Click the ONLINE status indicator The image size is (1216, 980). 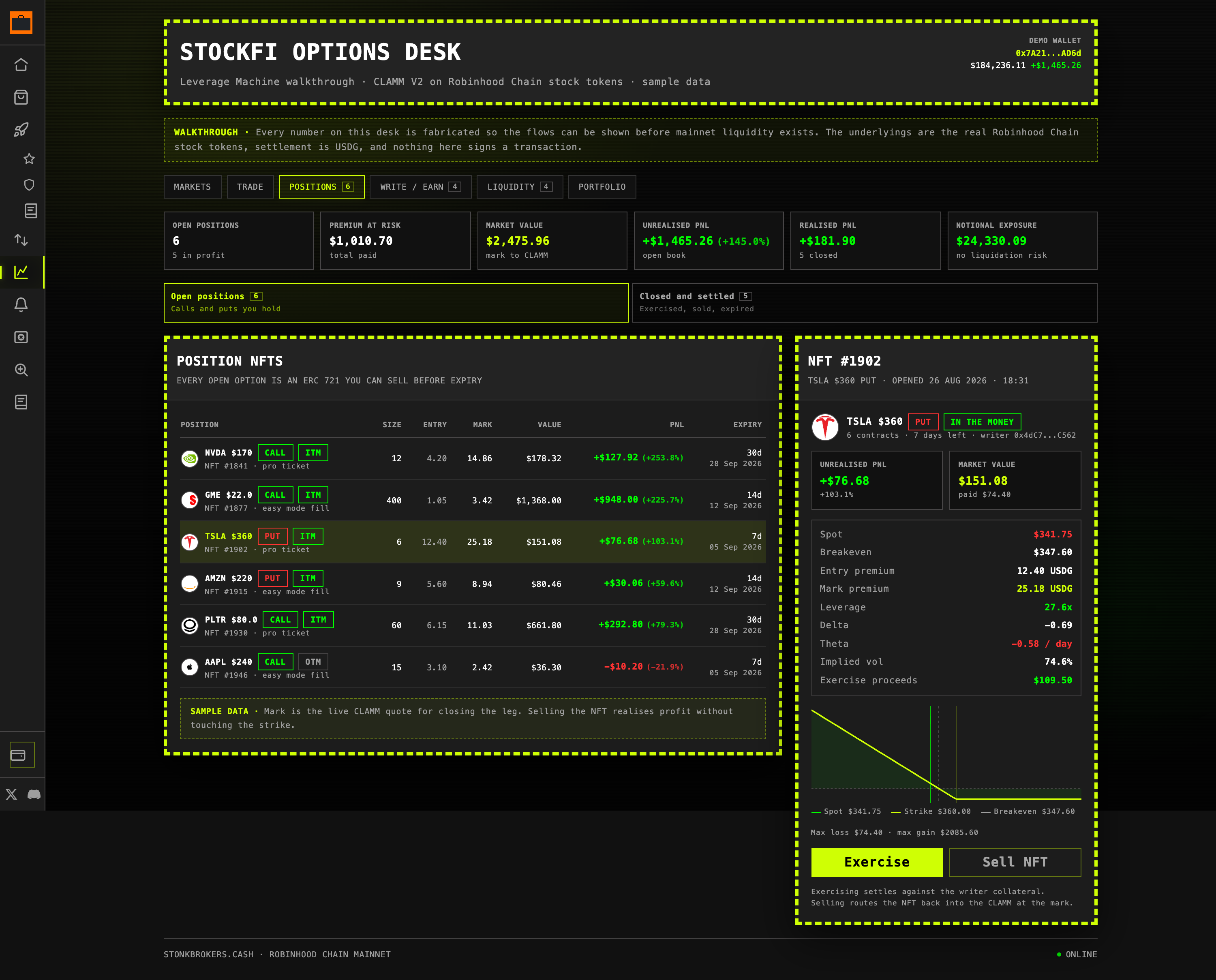click(1077, 954)
